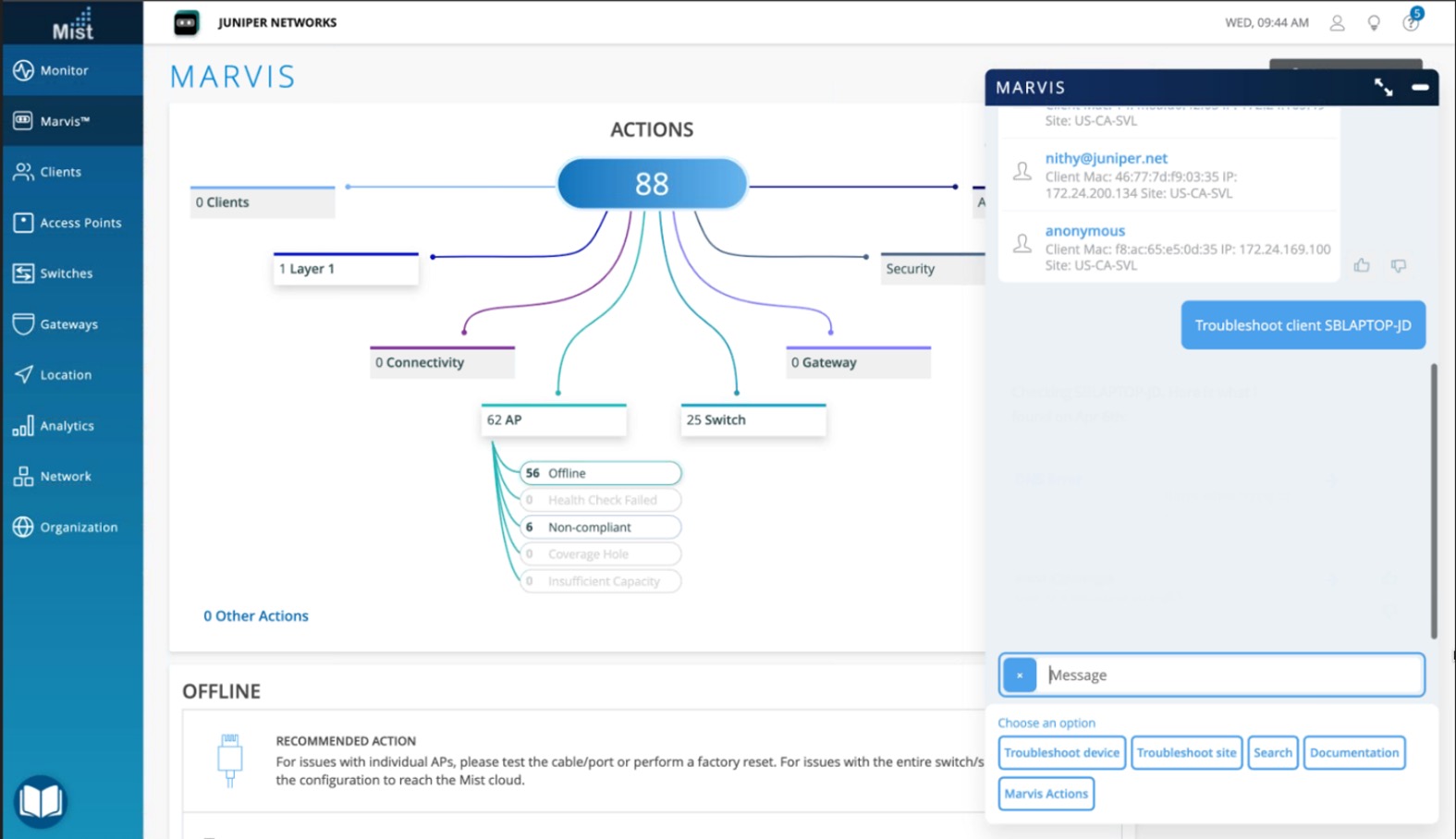Image resolution: width=1456 pixels, height=839 pixels.
Task: Expand the 62 AP action node
Action: [x=554, y=420]
